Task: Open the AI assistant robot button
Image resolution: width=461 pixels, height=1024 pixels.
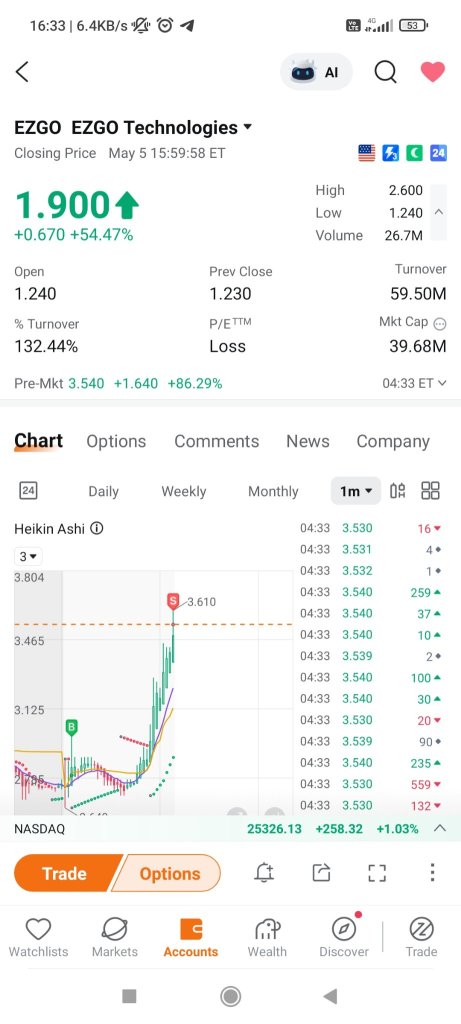Action: tap(316, 72)
